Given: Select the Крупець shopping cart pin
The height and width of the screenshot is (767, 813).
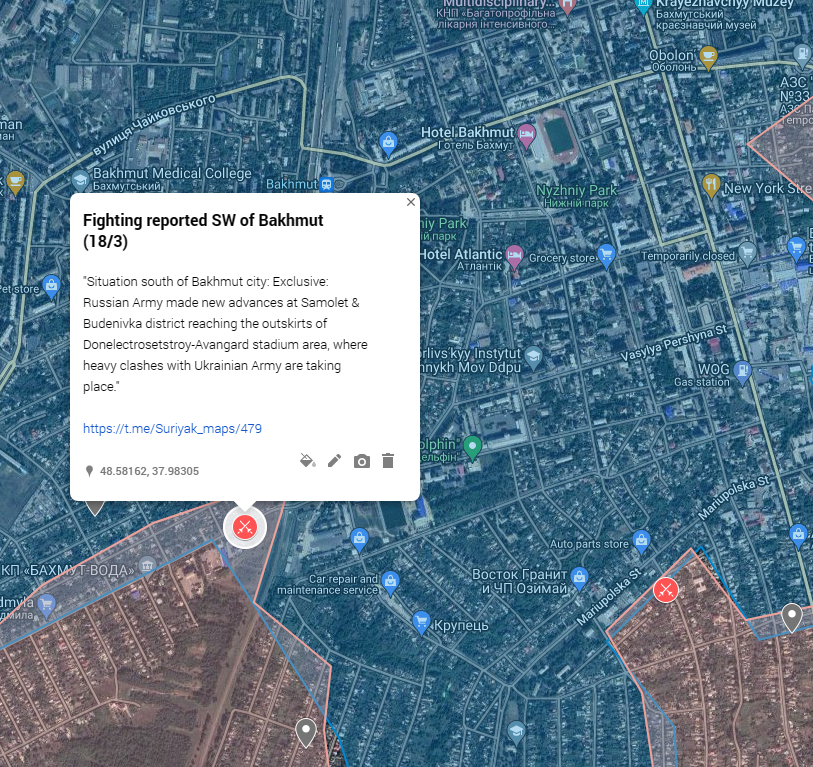Looking at the screenshot, I should (x=421, y=622).
